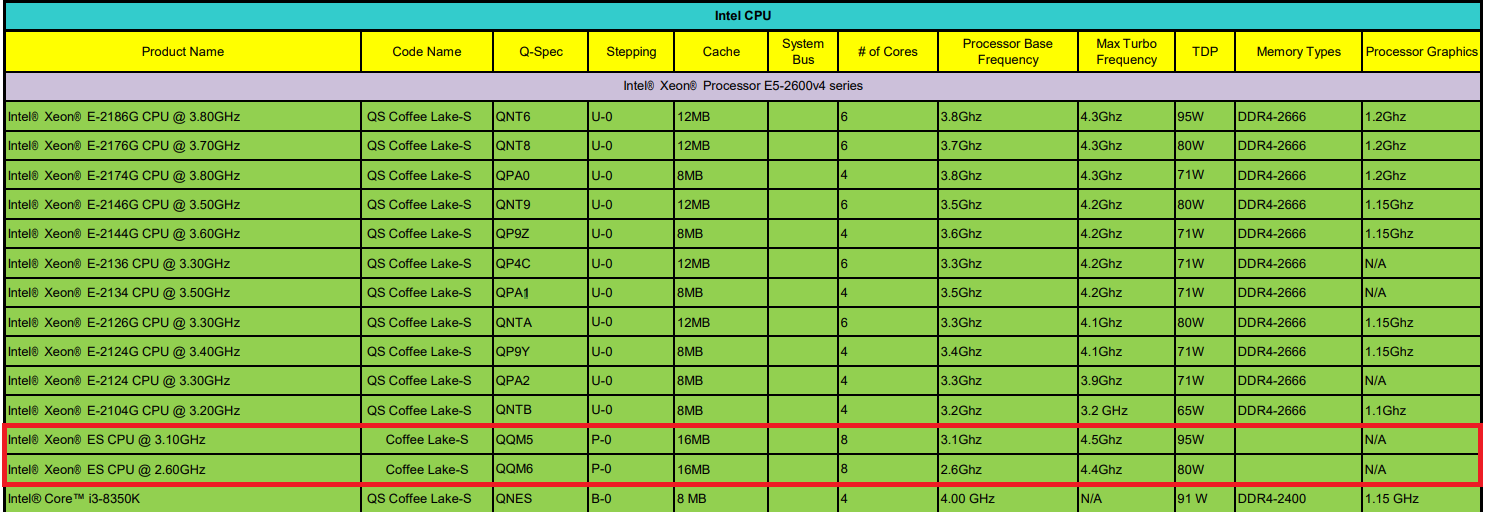
Task: Select the Cache column header
Action: tap(721, 51)
